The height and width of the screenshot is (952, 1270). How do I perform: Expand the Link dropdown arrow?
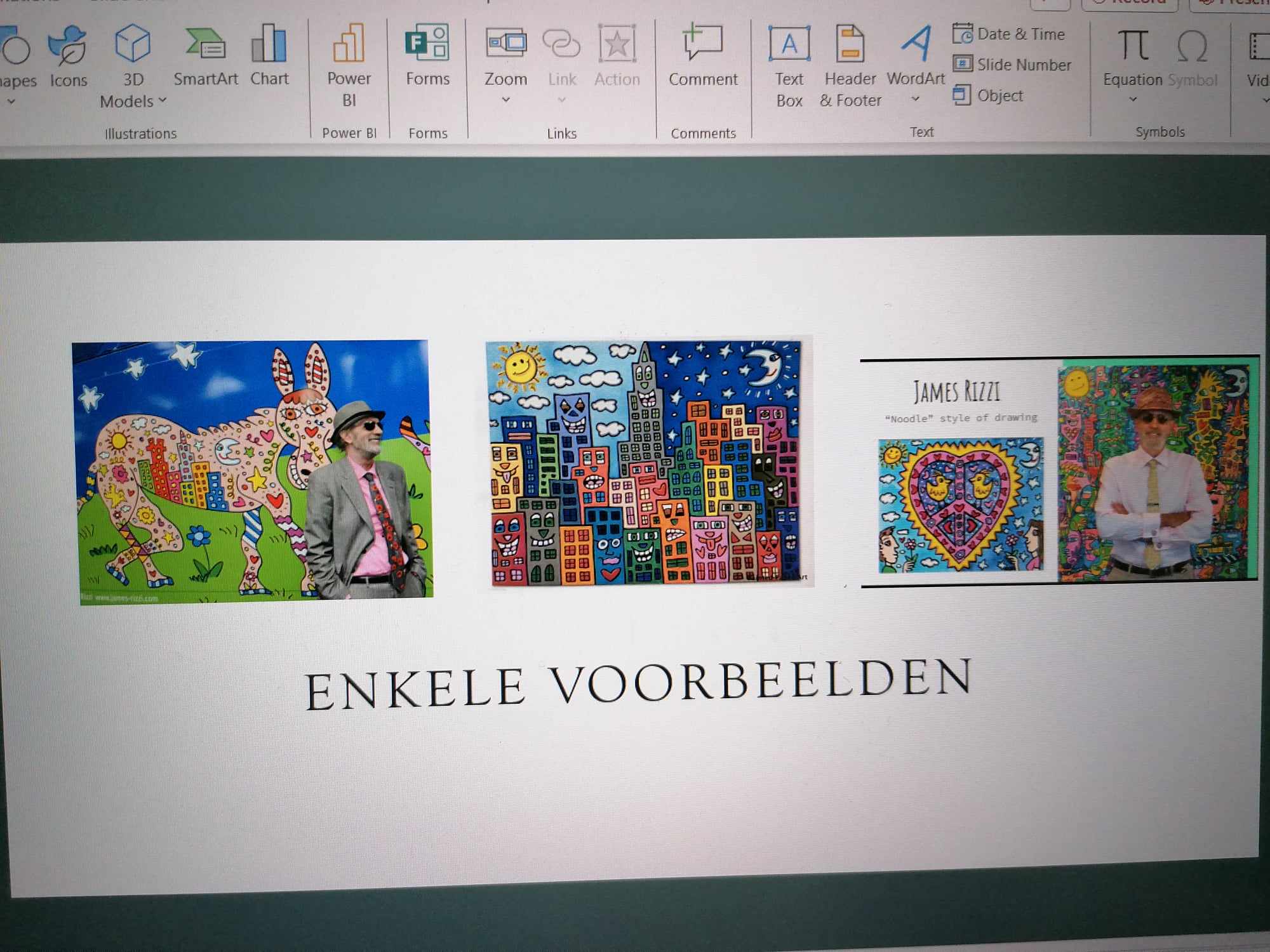pos(561,100)
